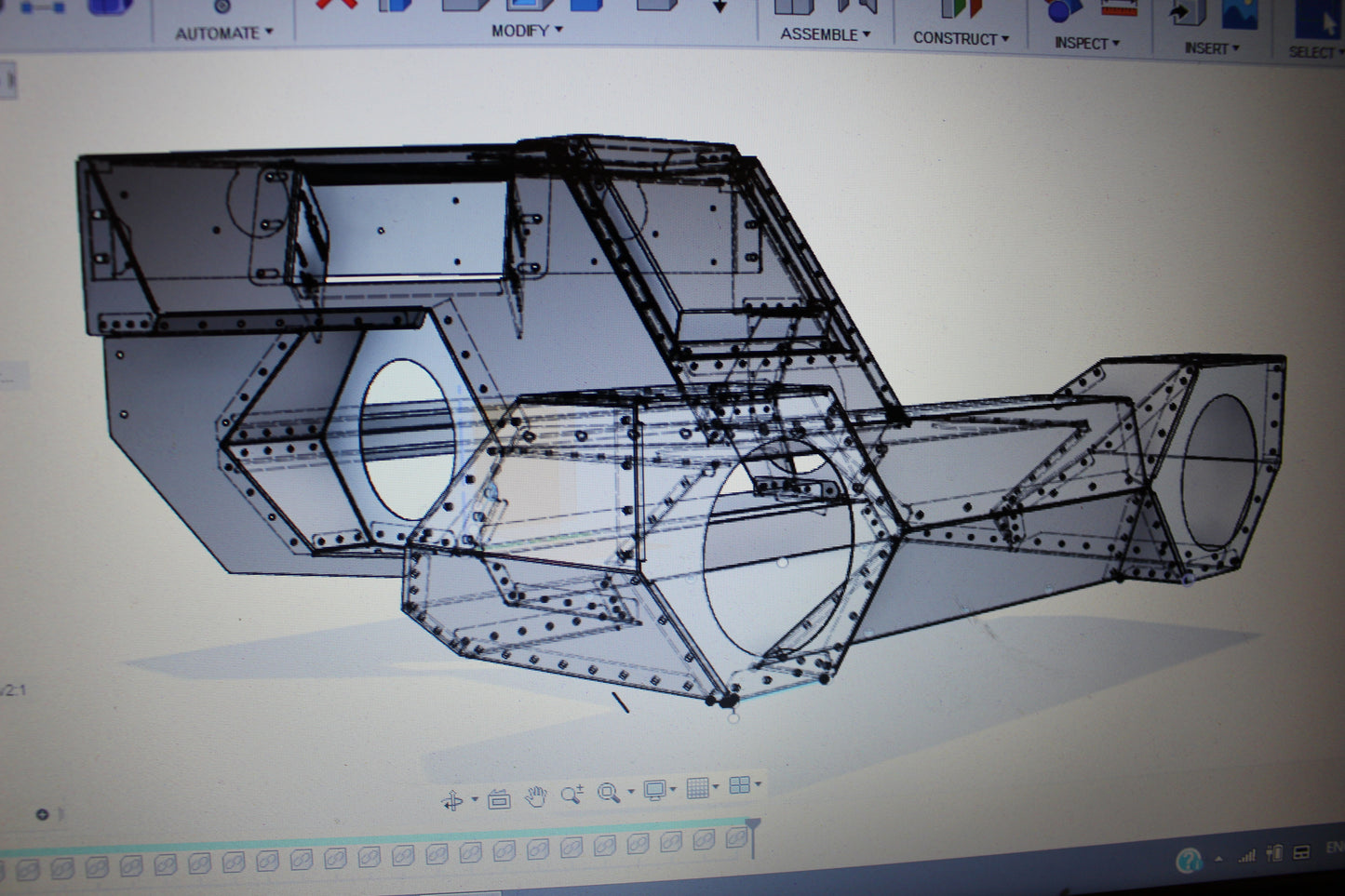Click the Grid and Snaps icon
Image resolution: width=1345 pixels, height=896 pixels.
tap(697, 788)
